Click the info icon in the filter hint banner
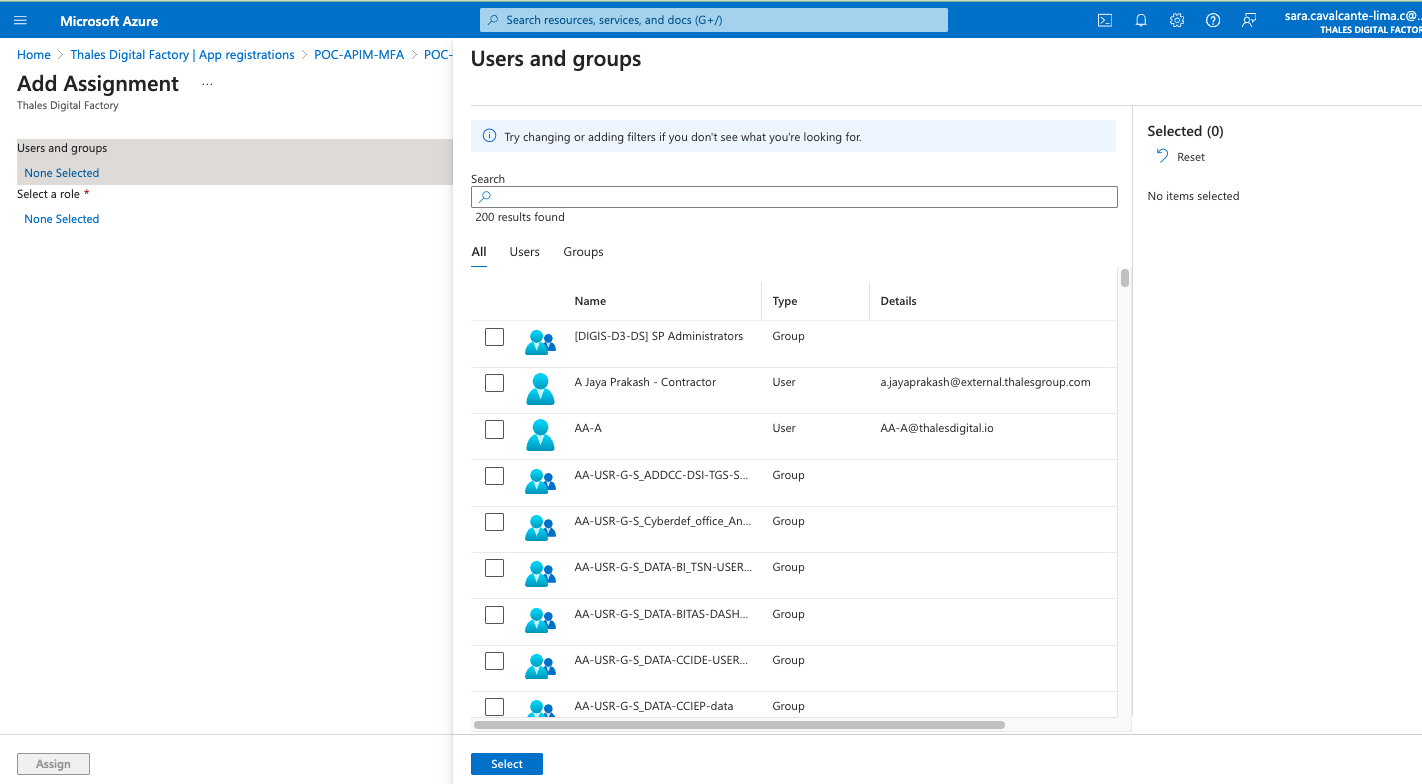The image size is (1422, 784). (489, 136)
